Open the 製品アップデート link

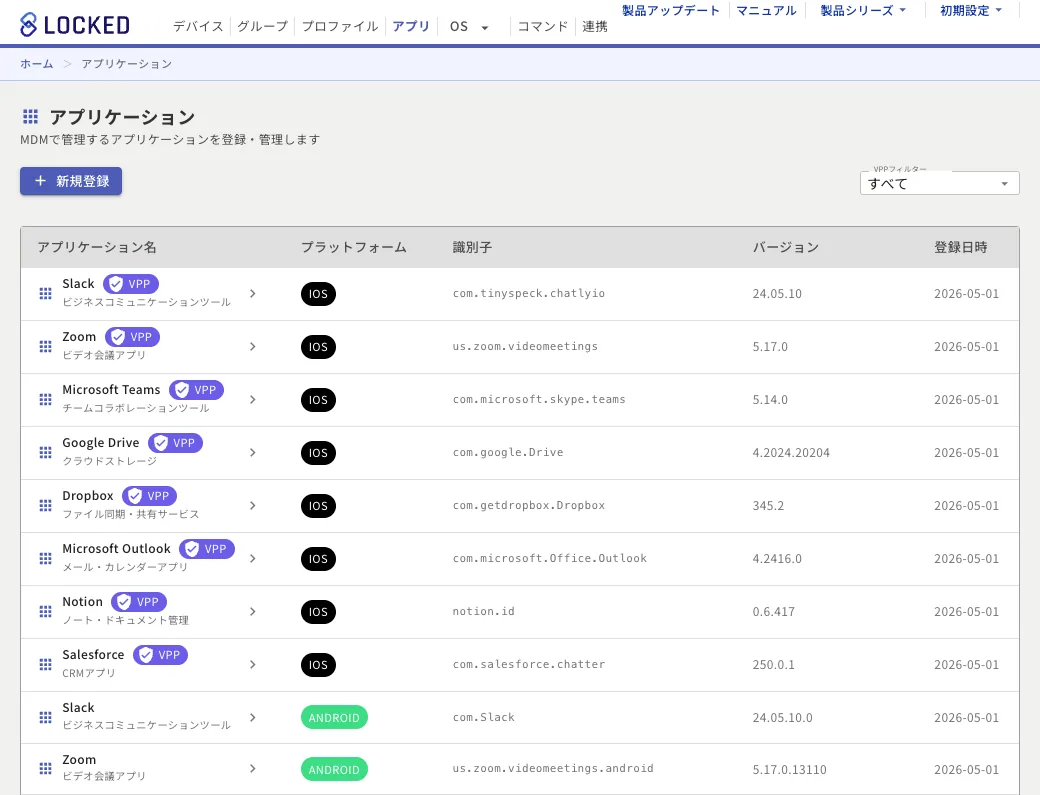click(671, 10)
